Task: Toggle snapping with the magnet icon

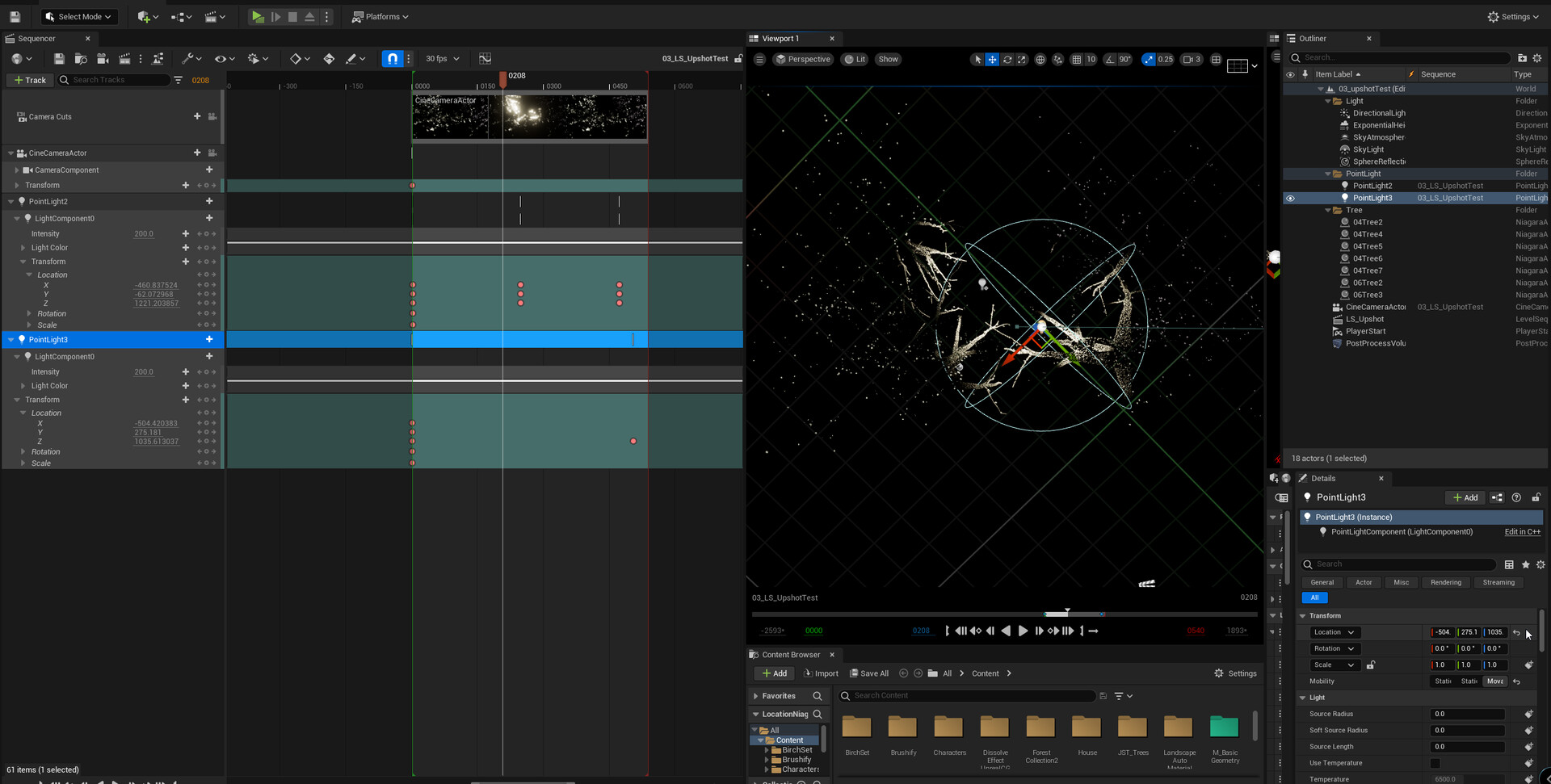Action: pos(392,58)
